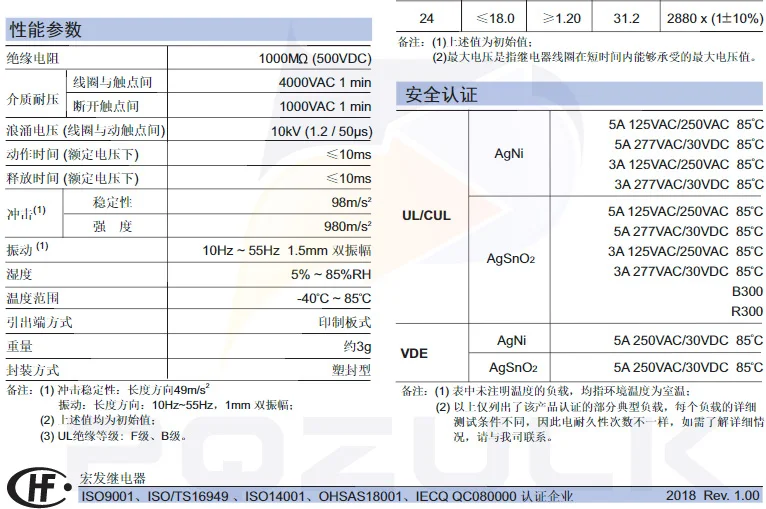Click the cell 2880 x (1±10%)
Viewport: 766px width, 509px height.
[715, 19]
